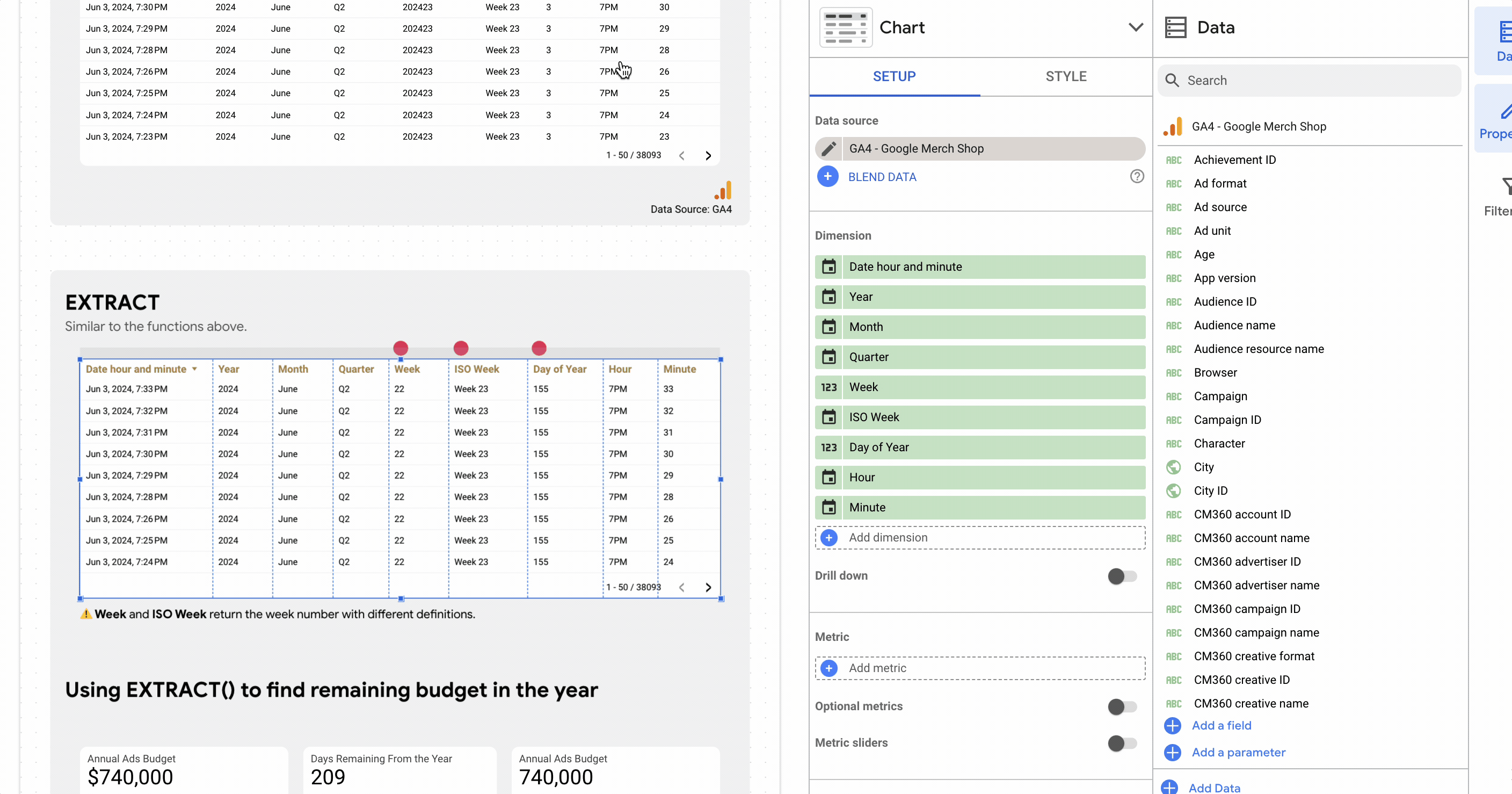This screenshot has height=794, width=1512.
Task: Turn on Optional metrics switch
Action: pyautogui.click(x=1122, y=706)
